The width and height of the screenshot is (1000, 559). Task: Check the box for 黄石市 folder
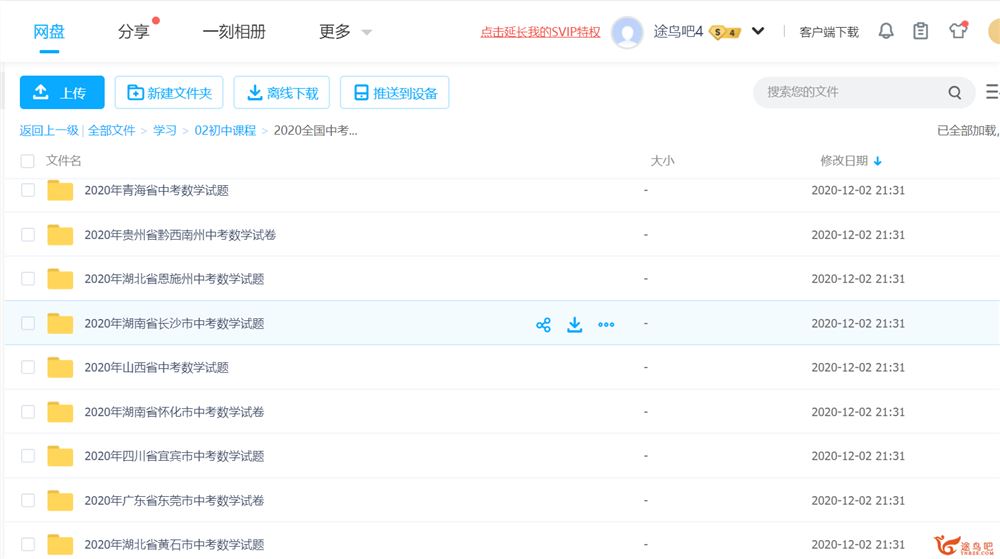(x=27, y=544)
